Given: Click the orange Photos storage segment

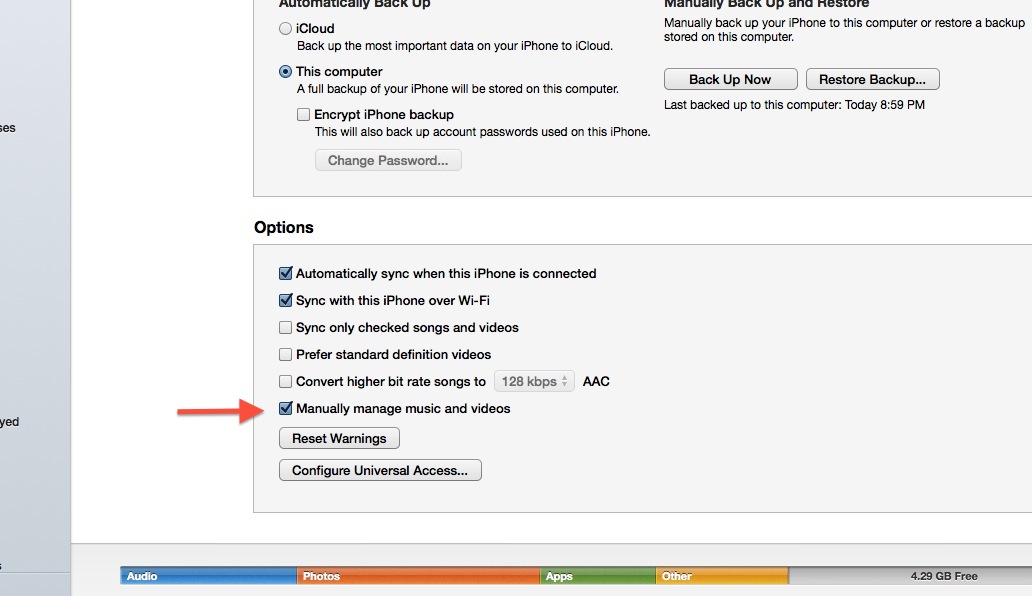Looking at the screenshot, I should 419,576.
